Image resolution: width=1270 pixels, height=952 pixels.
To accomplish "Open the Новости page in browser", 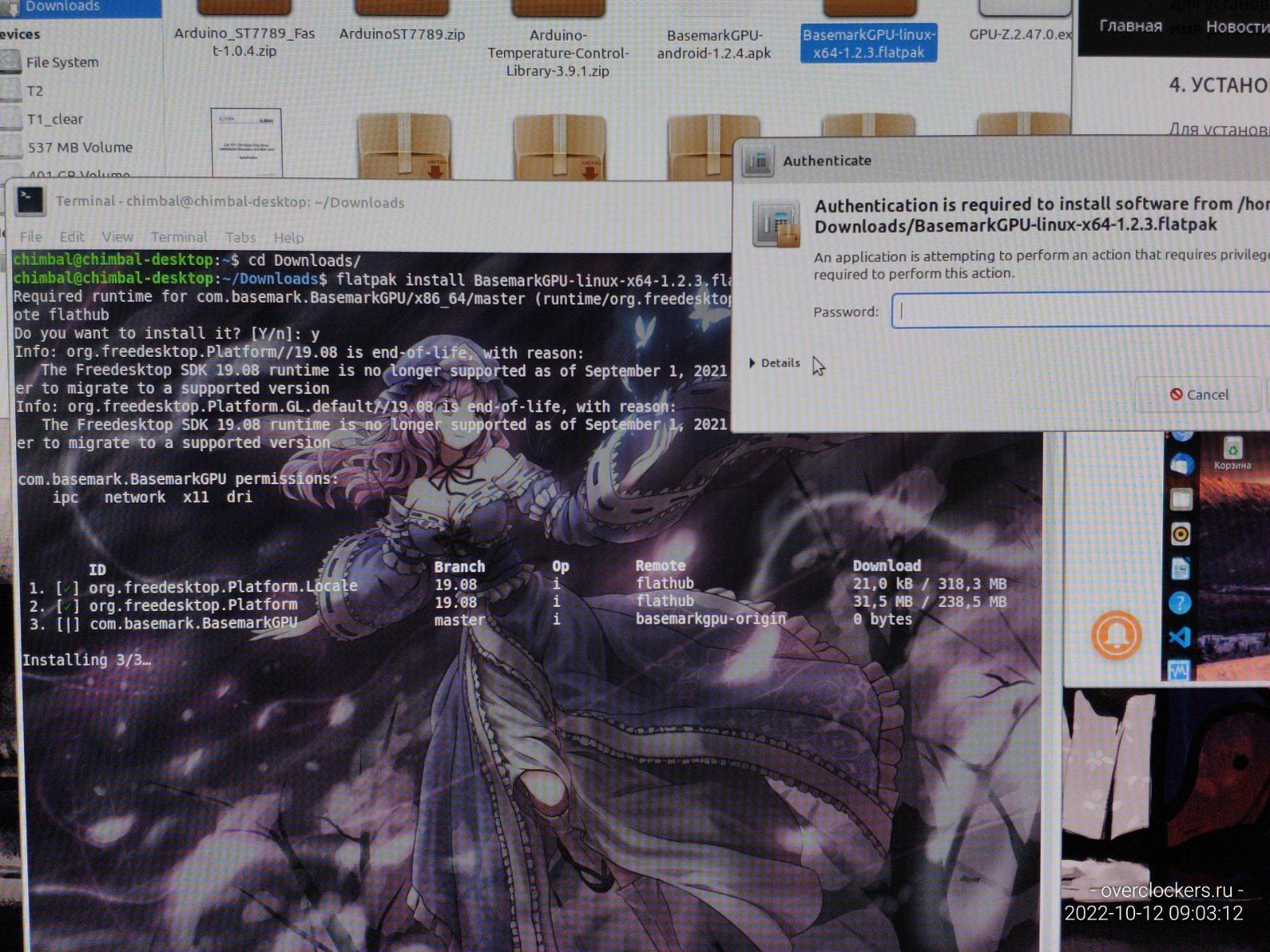I will click(1237, 26).
